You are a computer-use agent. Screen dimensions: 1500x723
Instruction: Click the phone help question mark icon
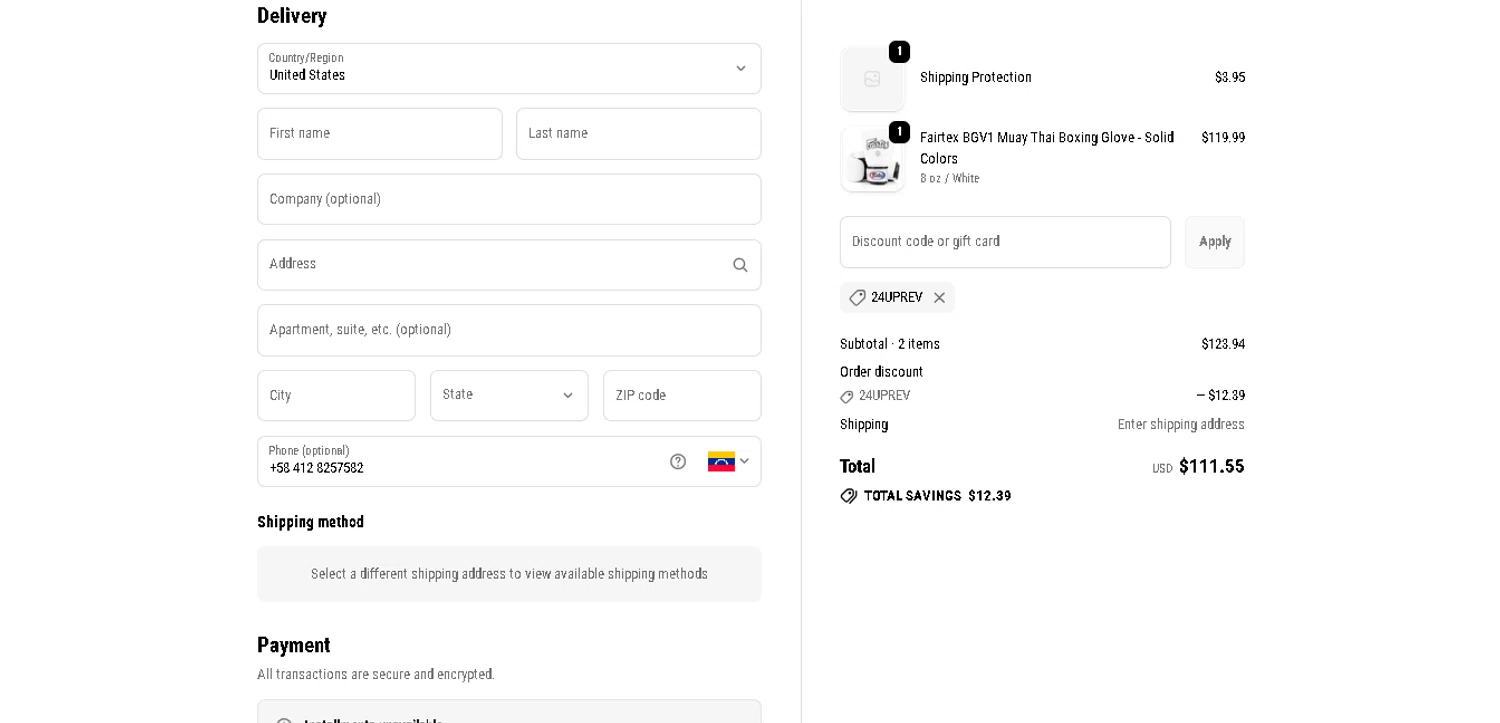[678, 461]
